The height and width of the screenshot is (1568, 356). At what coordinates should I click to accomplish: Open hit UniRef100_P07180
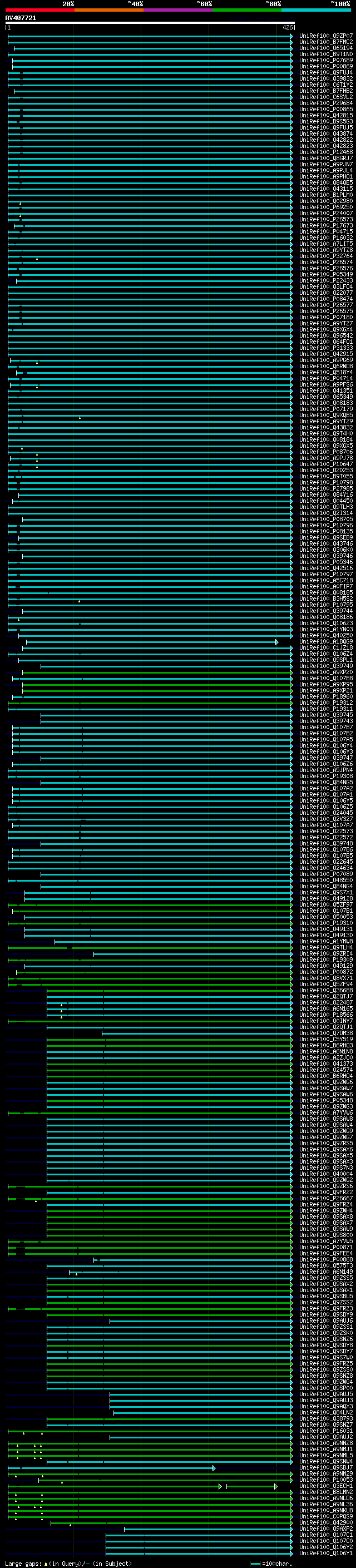(326, 317)
